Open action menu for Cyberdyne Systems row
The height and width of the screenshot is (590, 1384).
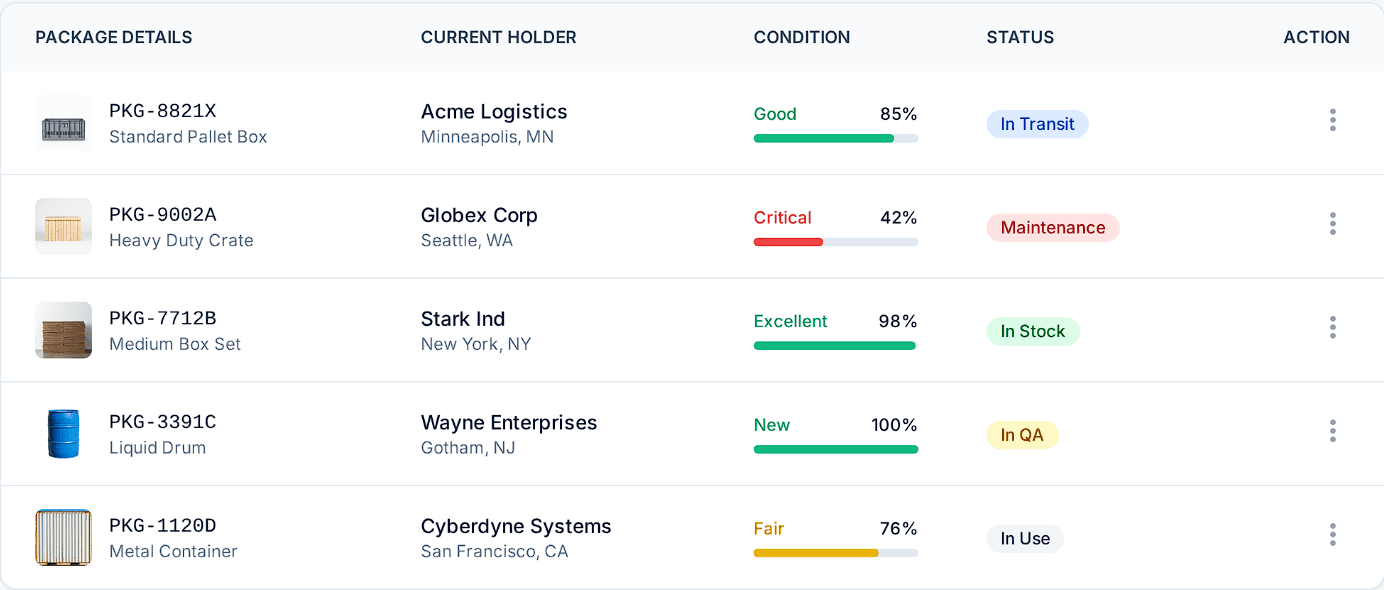click(x=1332, y=535)
